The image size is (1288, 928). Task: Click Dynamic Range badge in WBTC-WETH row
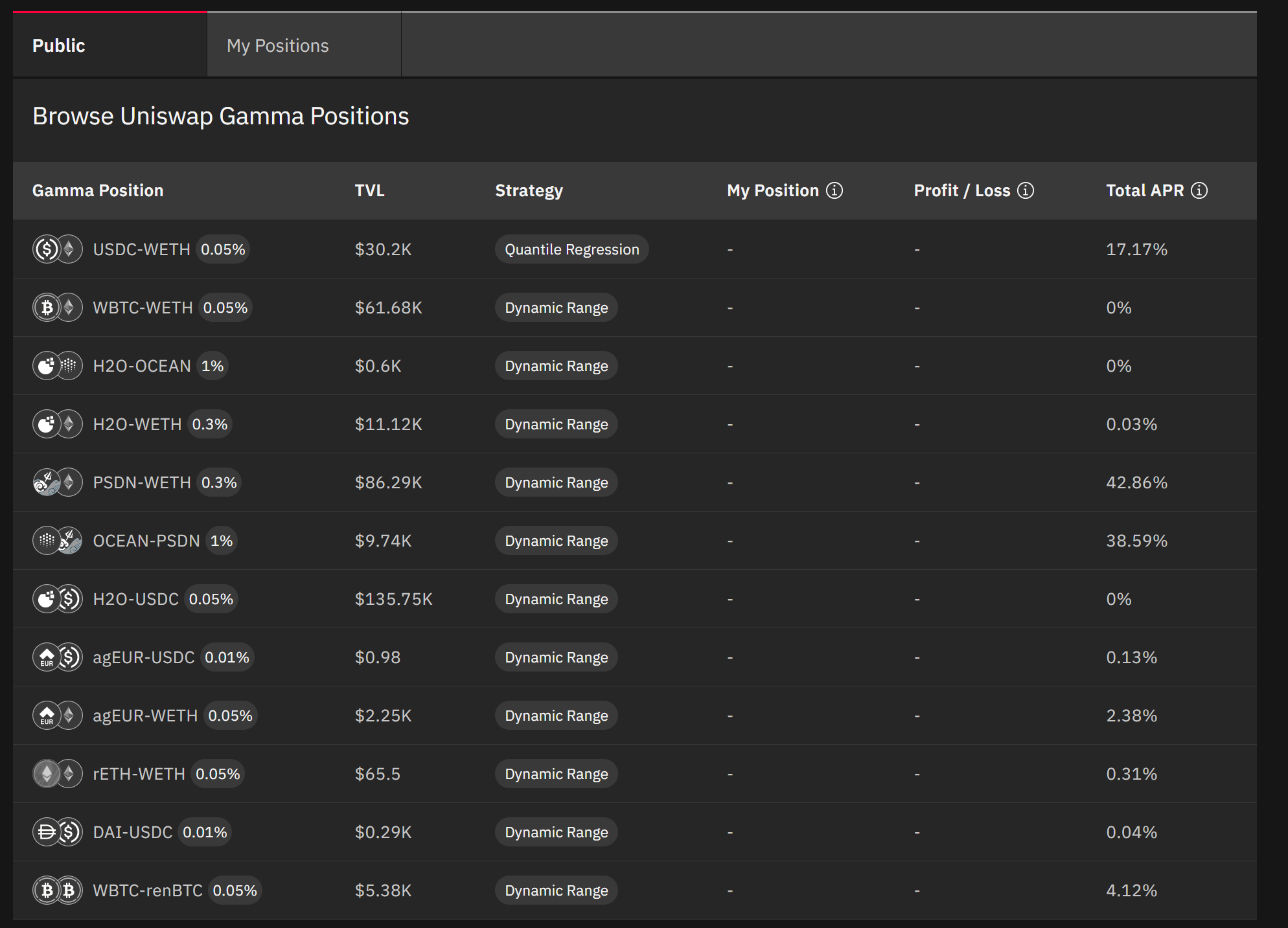click(557, 308)
